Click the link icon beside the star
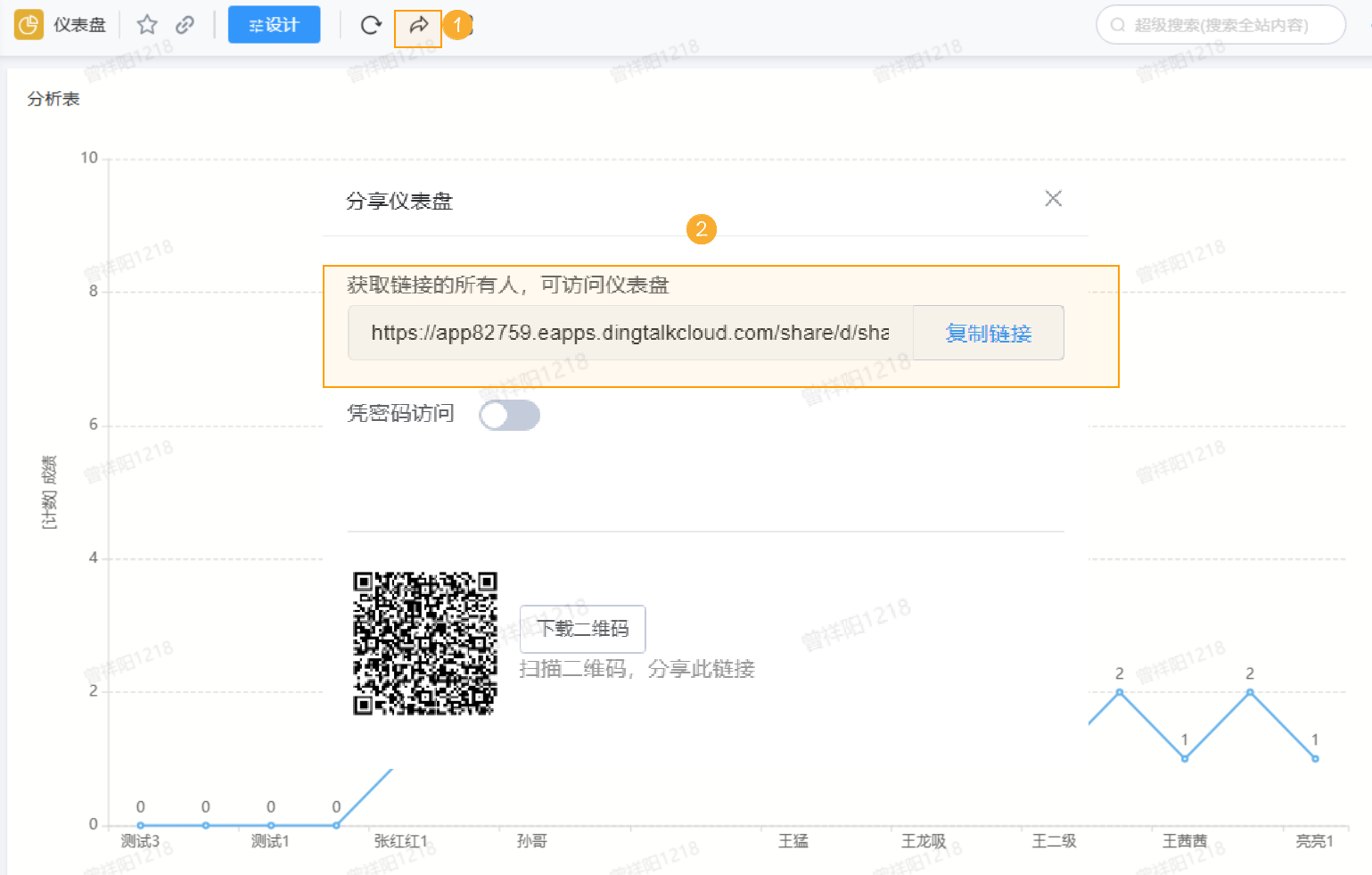The height and width of the screenshot is (875, 1372). [185, 24]
